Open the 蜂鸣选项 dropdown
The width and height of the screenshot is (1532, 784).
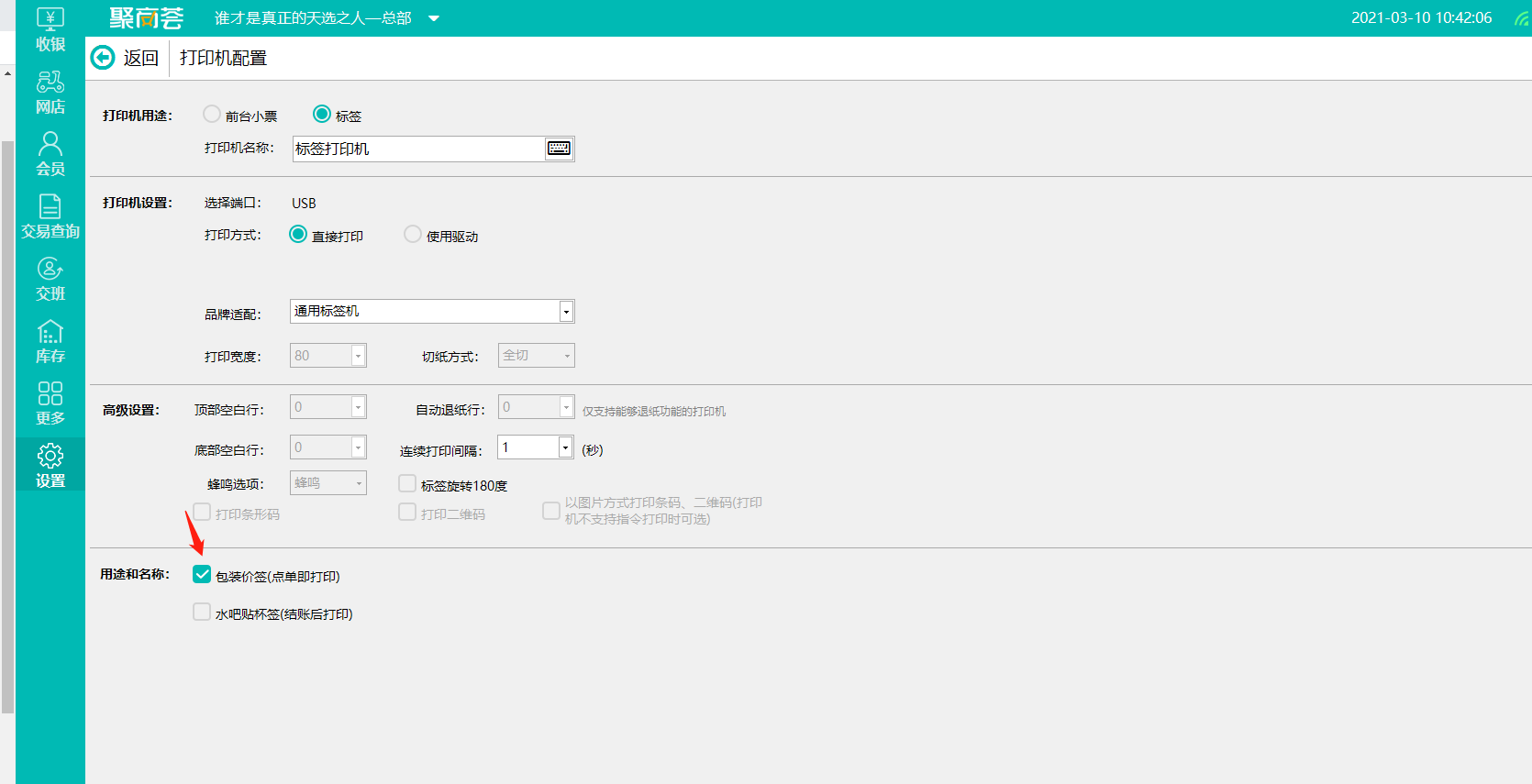pos(359,483)
